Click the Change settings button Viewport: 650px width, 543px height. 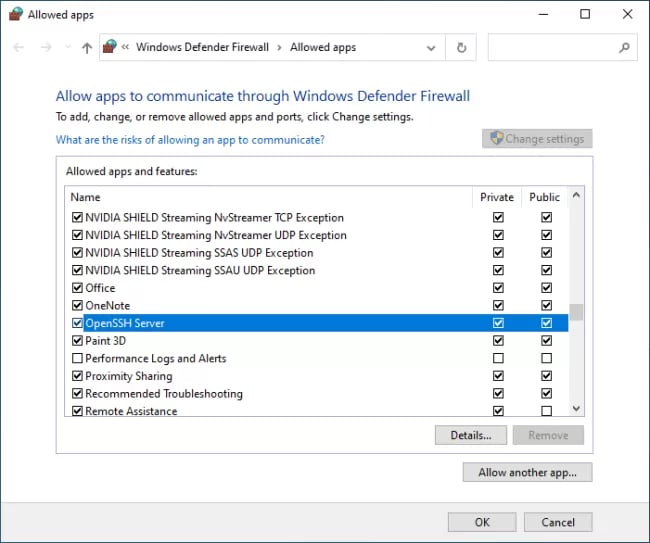(x=537, y=139)
